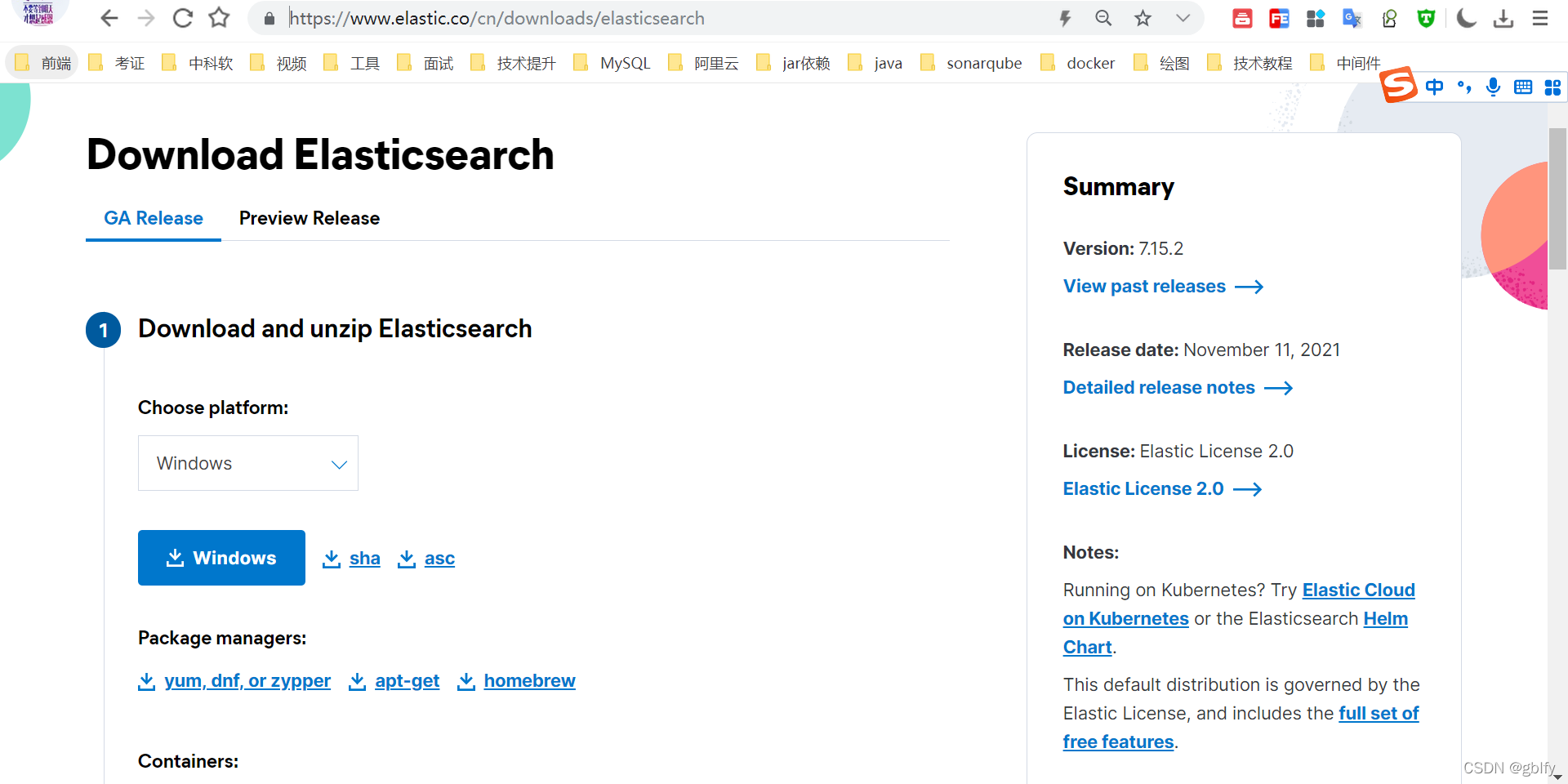Open Detailed release notes link

tap(1178, 388)
